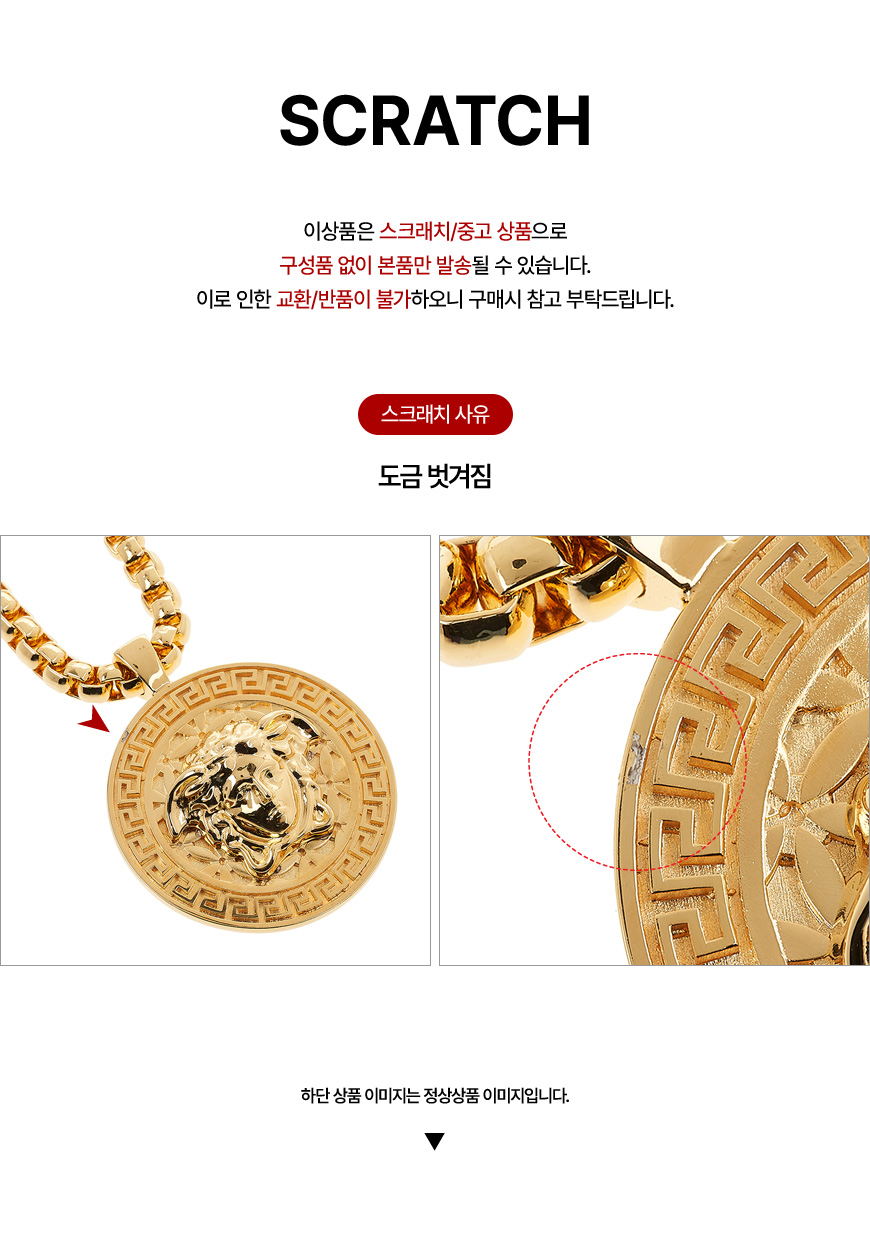Select the '도금 벗겨짐' reason text

click(x=435, y=477)
